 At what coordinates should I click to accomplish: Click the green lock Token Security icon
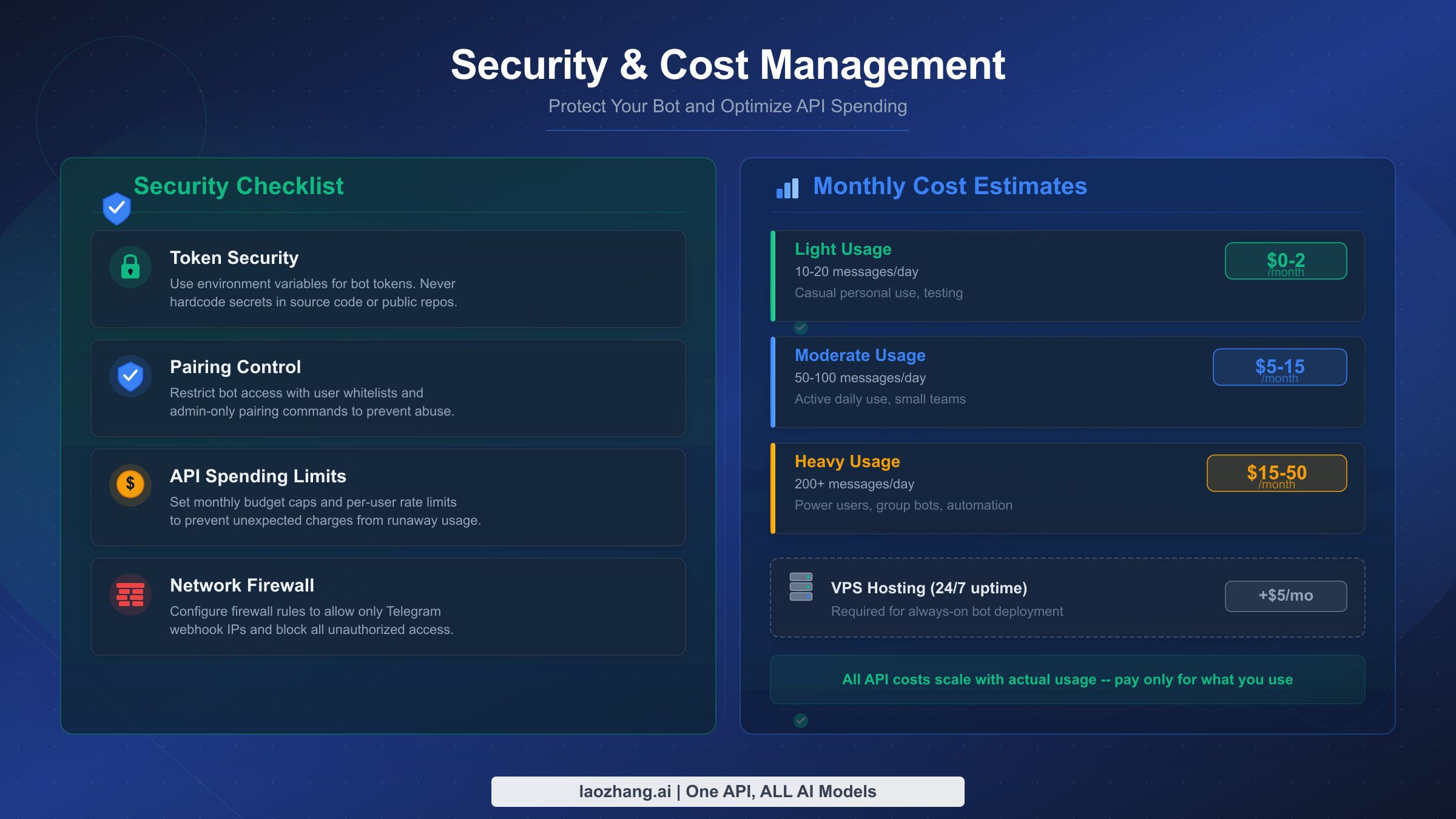coord(130,266)
